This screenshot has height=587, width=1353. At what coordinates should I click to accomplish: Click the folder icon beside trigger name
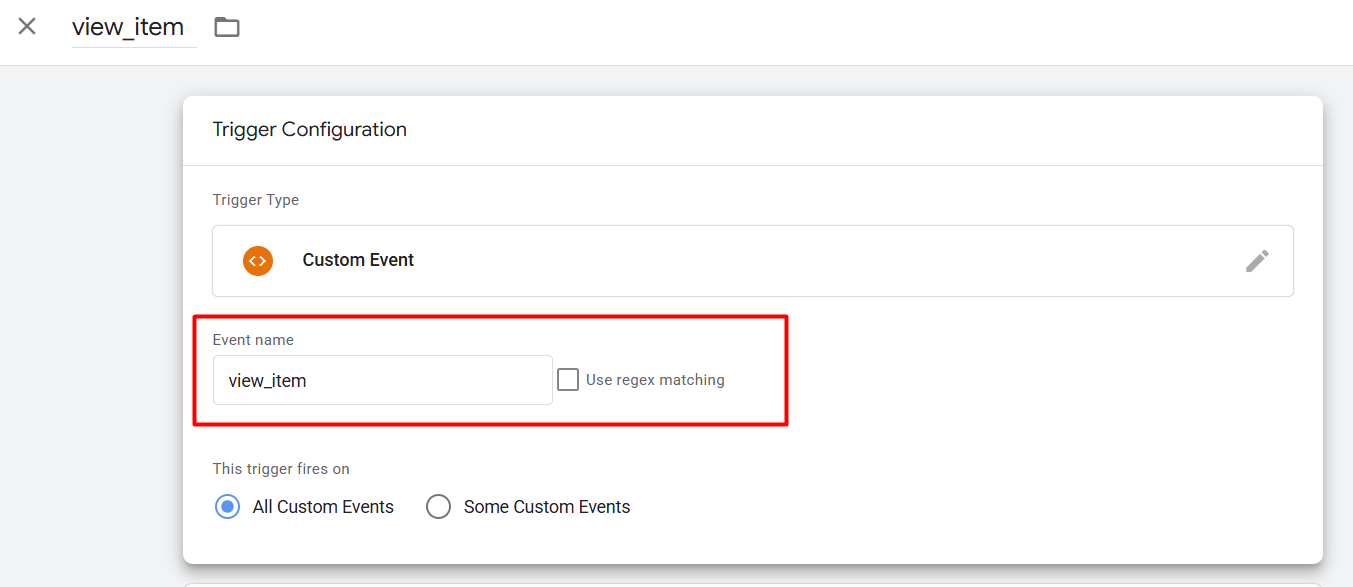[227, 27]
